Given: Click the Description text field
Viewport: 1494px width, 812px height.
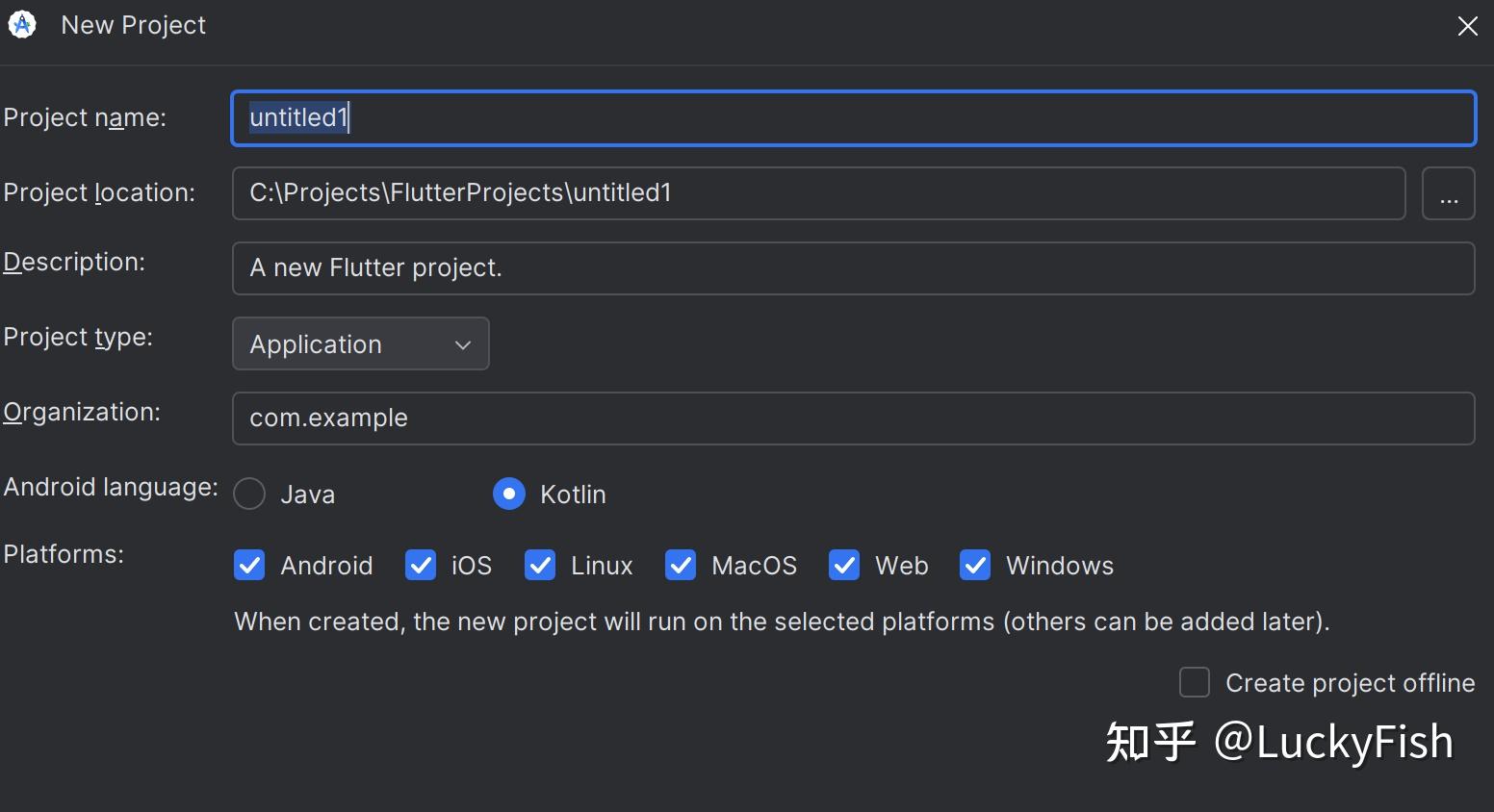Looking at the screenshot, I should click(x=853, y=268).
